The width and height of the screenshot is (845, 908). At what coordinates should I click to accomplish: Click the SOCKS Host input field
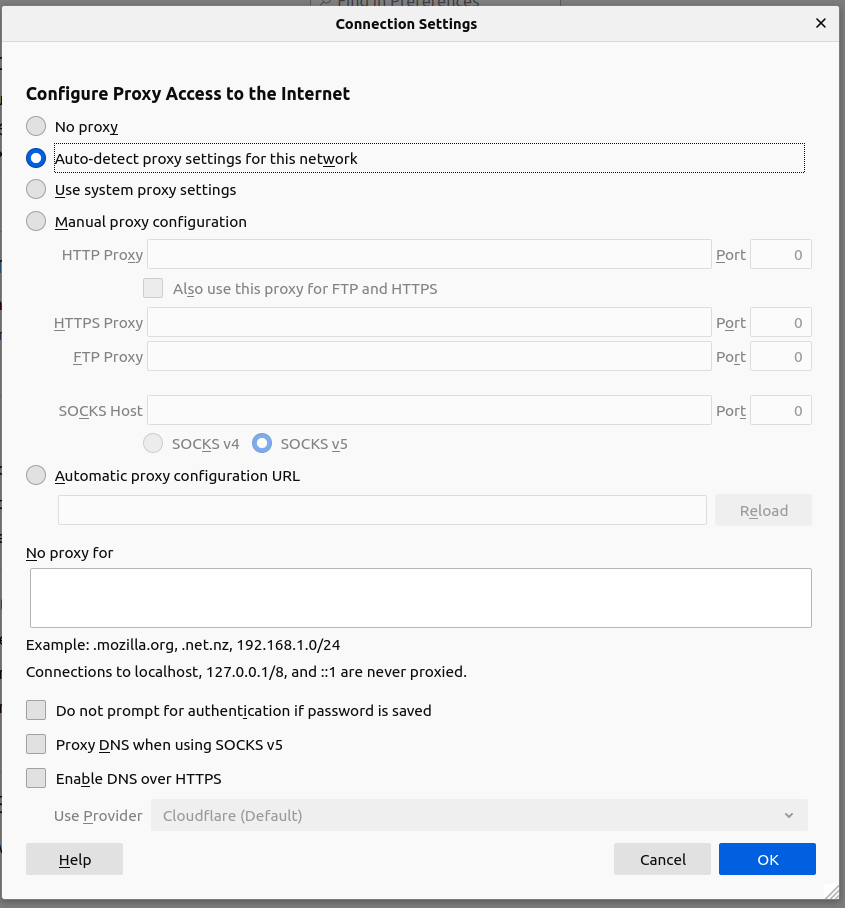pos(430,410)
